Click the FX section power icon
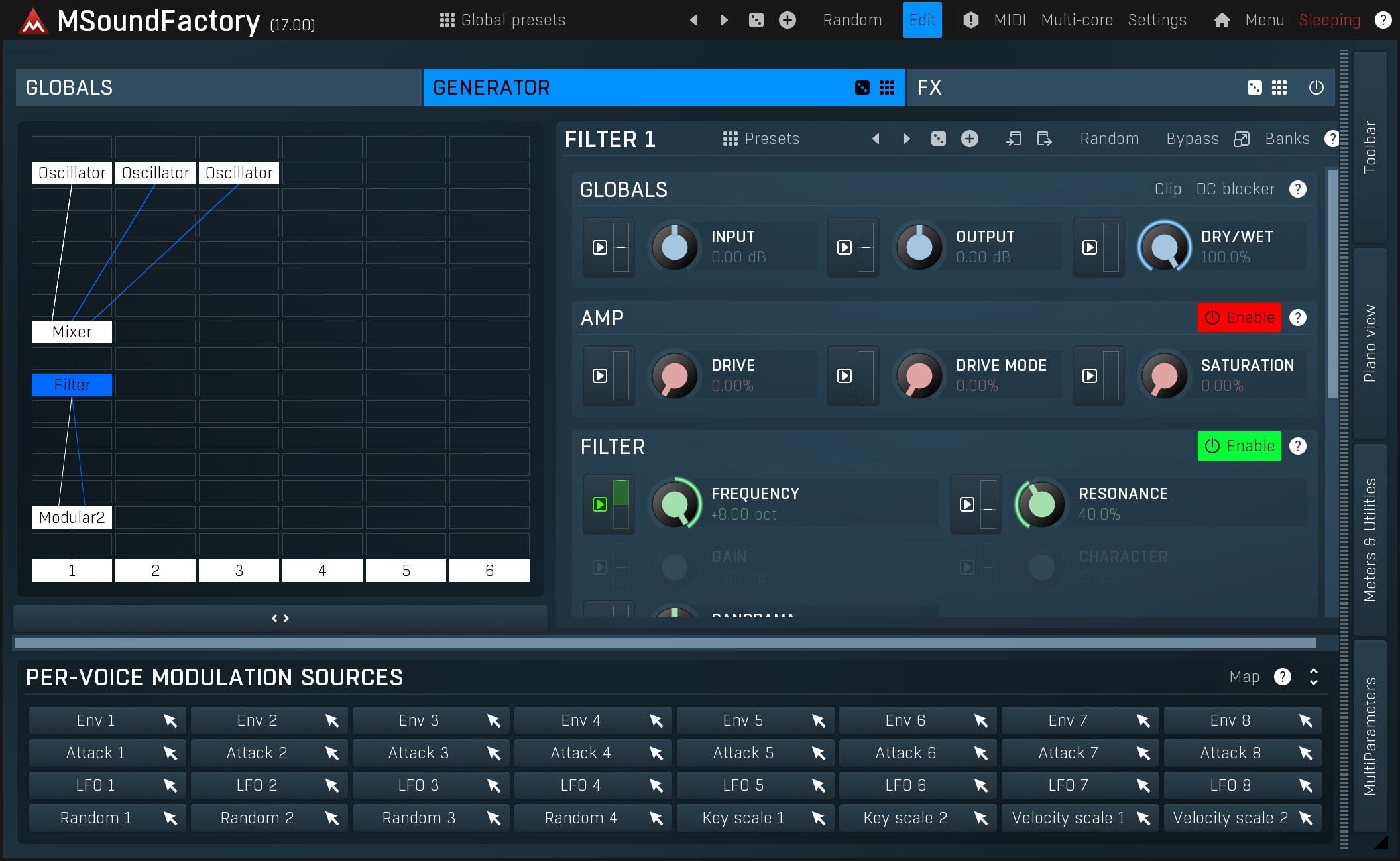 (1316, 87)
